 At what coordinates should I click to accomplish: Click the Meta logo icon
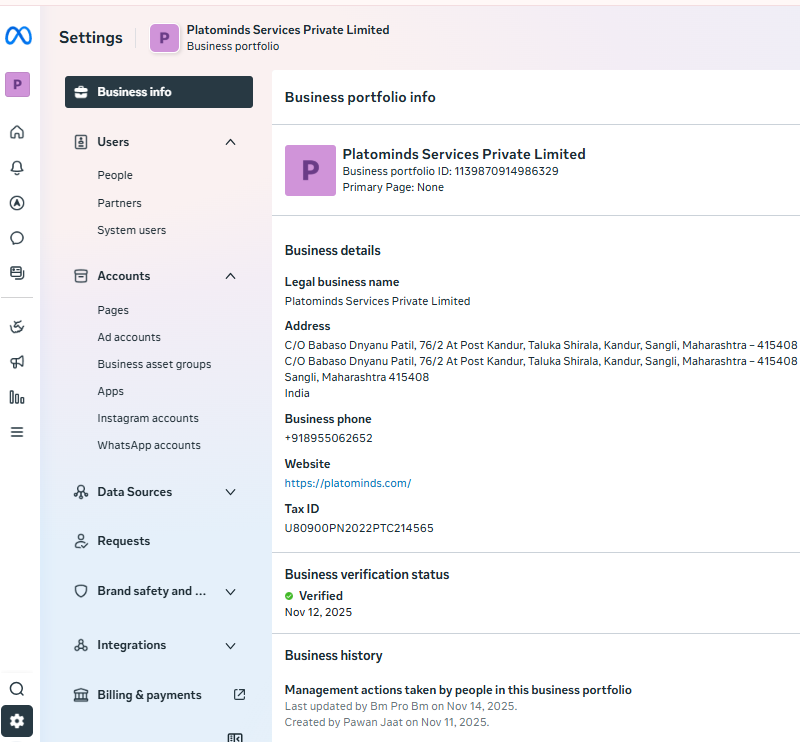[18, 36]
